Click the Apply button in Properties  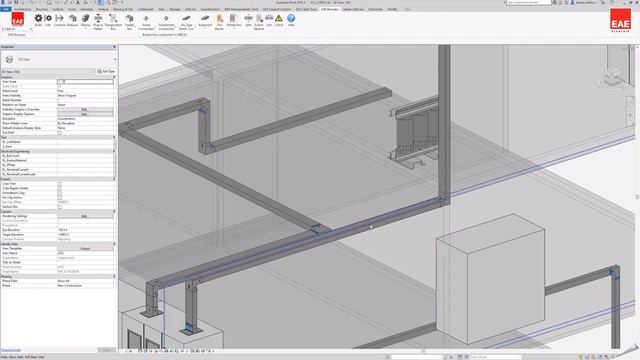point(107,350)
